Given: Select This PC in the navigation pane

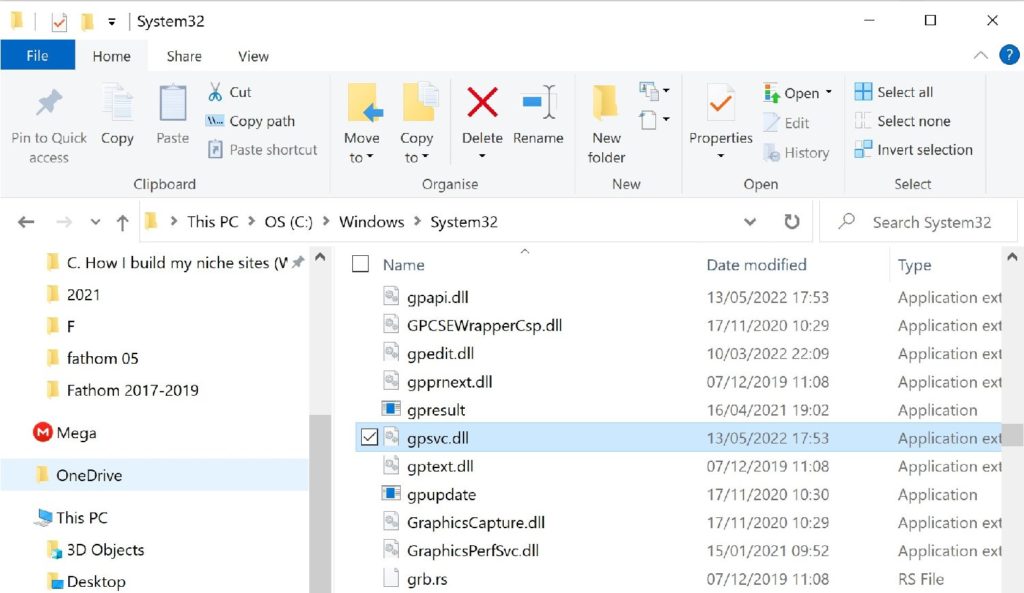Looking at the screenshot, I should coord(82,517).
